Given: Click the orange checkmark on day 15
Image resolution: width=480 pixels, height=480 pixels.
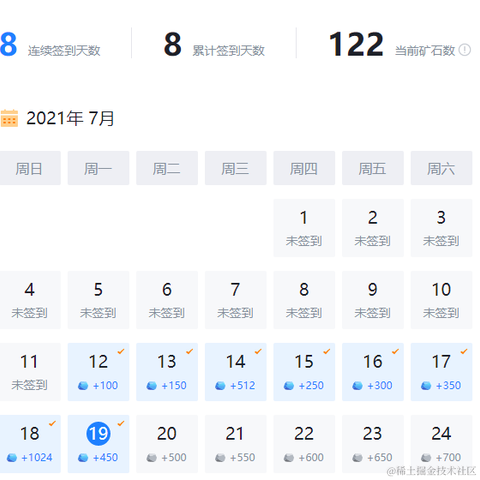Looking at the screenshot, I should pyautogui.click(x=327, y=351).
